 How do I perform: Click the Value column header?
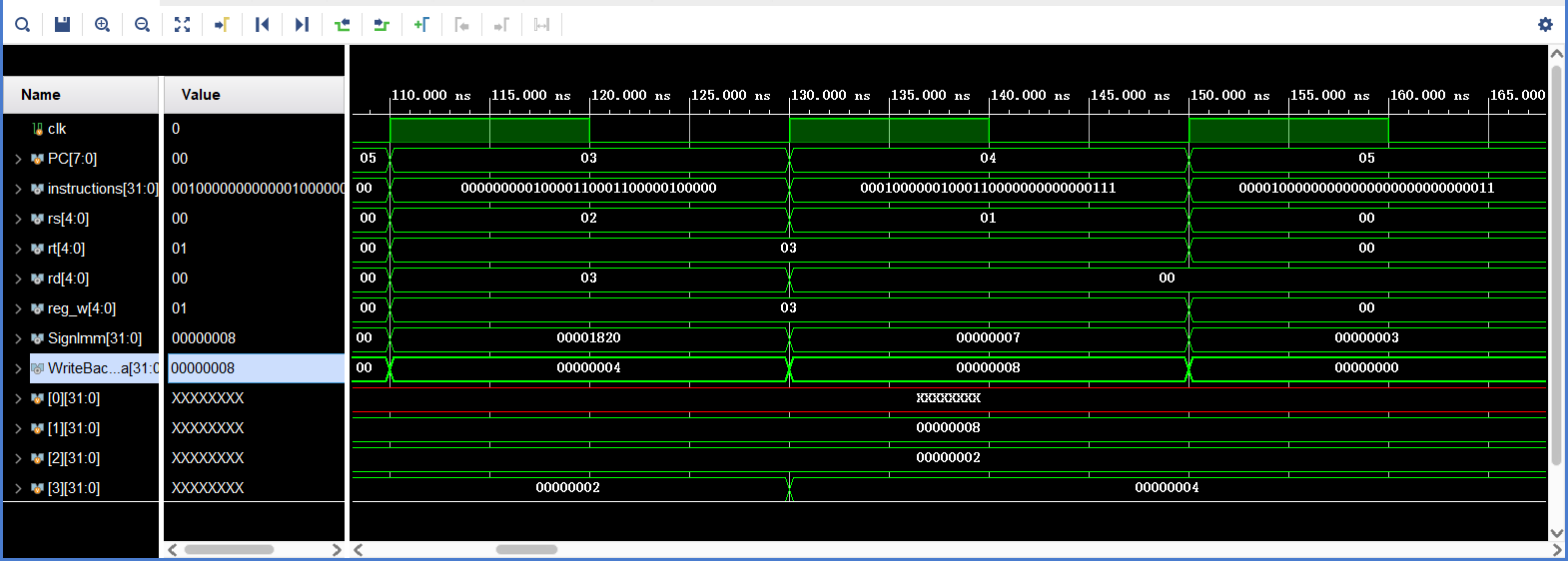[x=255, y=95]
